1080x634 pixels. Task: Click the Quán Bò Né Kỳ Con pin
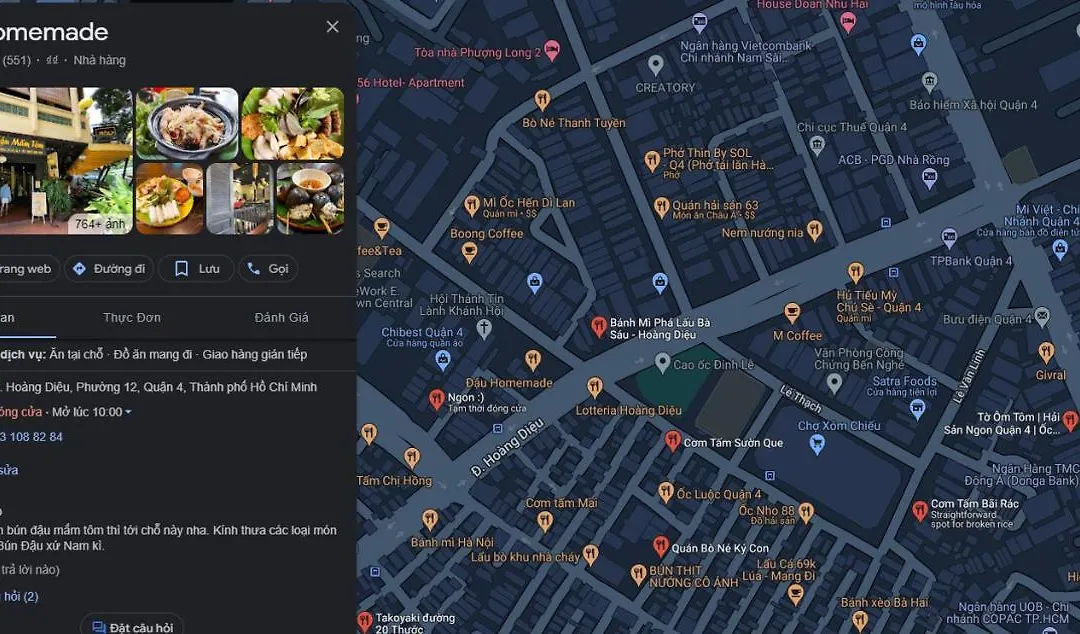click(x=661, y=546)
